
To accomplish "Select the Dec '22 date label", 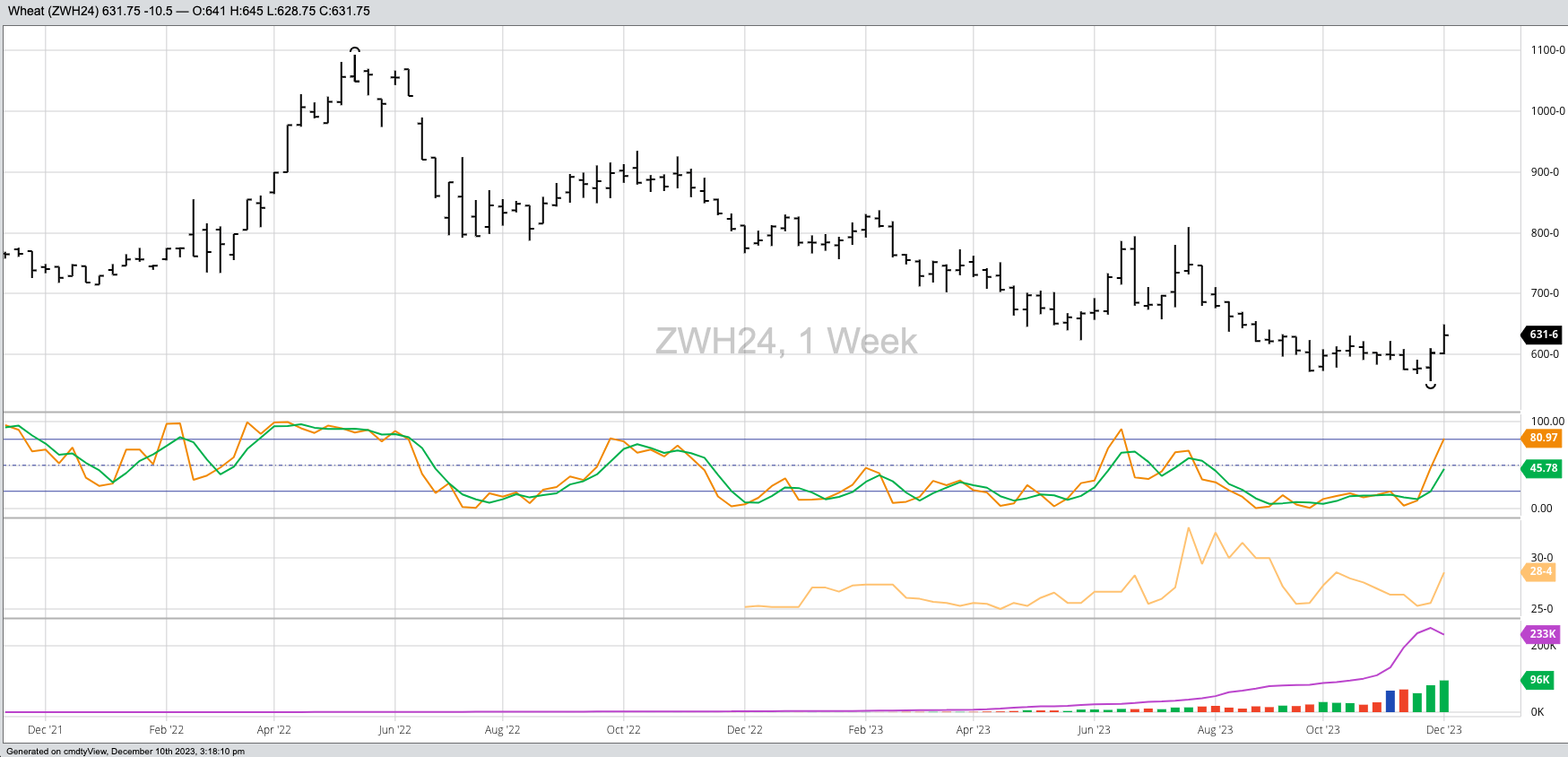I will 744,730.
